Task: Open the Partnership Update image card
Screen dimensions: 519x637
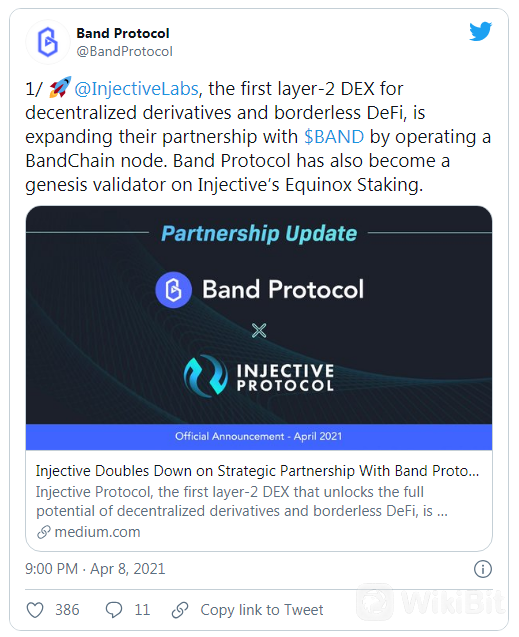Action: point(259,328)
